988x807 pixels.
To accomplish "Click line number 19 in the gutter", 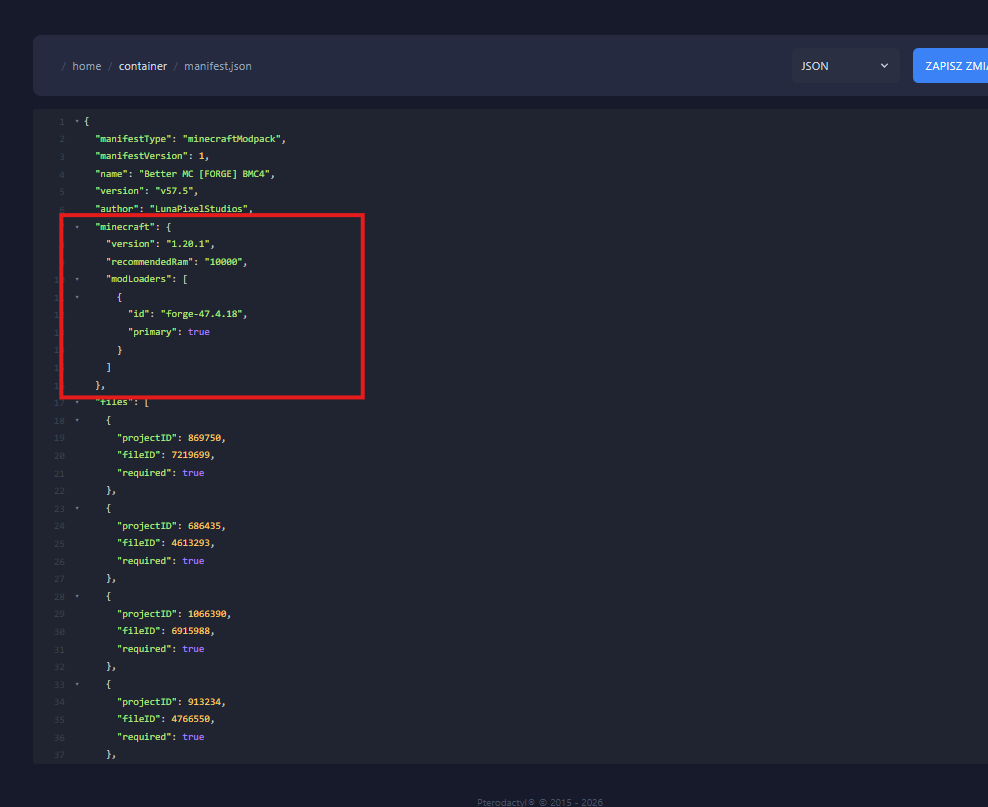I will [59, 438].
